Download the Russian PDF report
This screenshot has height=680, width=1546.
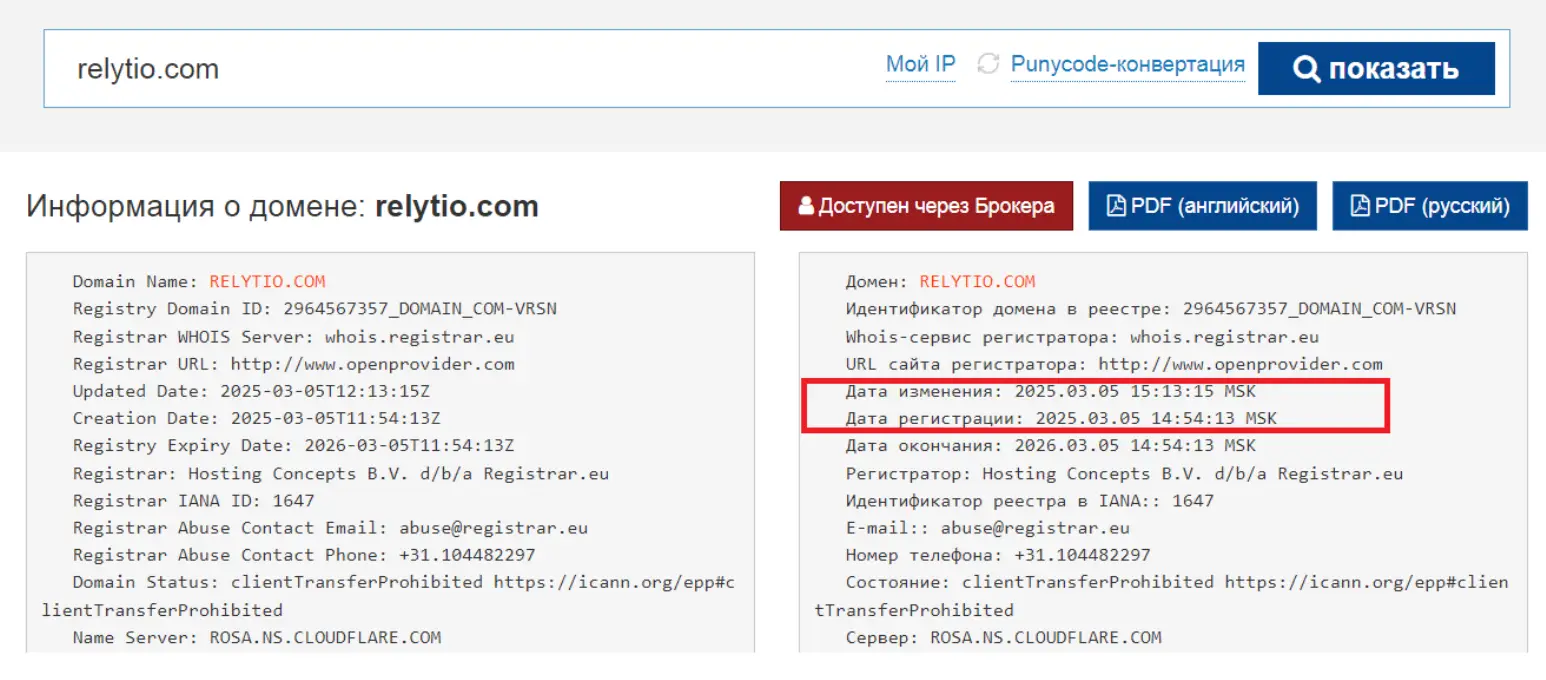(1429, 204)
